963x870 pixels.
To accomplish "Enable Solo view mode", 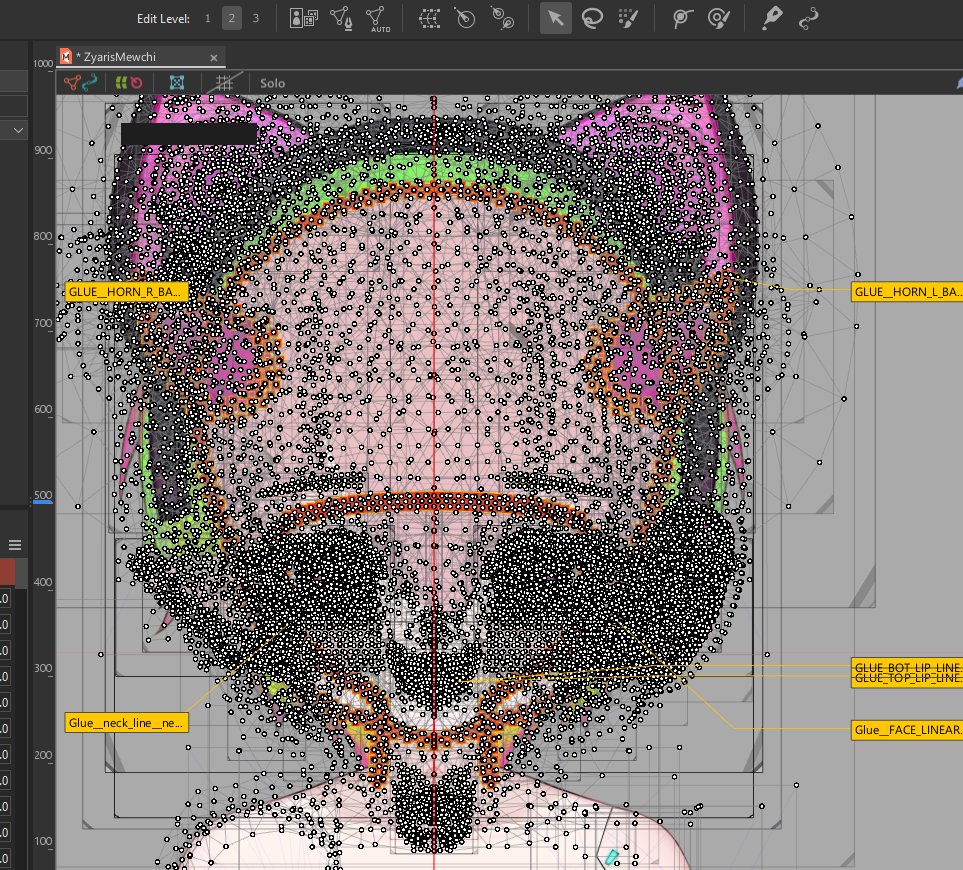I will [272, 84].
